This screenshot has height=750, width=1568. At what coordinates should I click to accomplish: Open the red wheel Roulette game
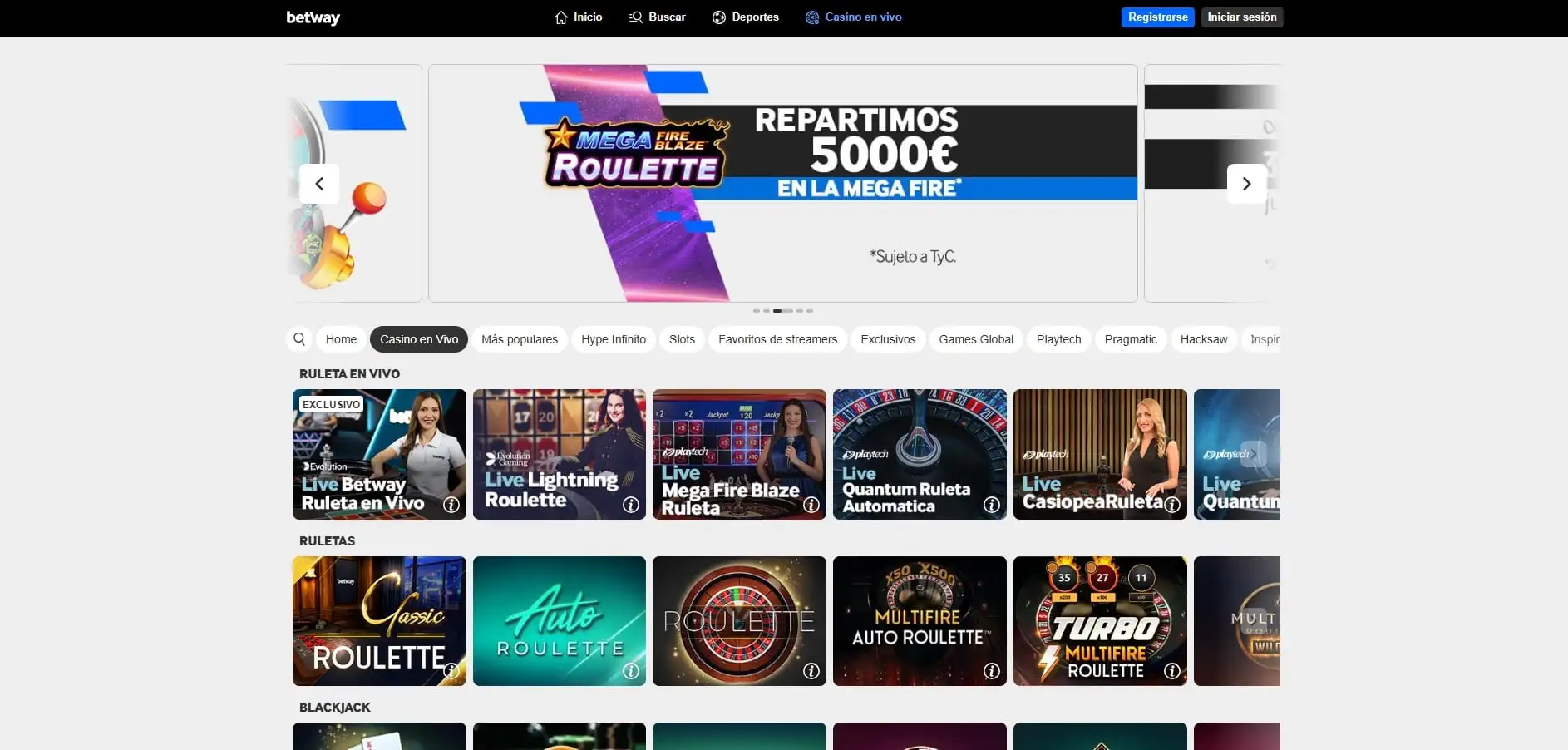coord(739,621)
